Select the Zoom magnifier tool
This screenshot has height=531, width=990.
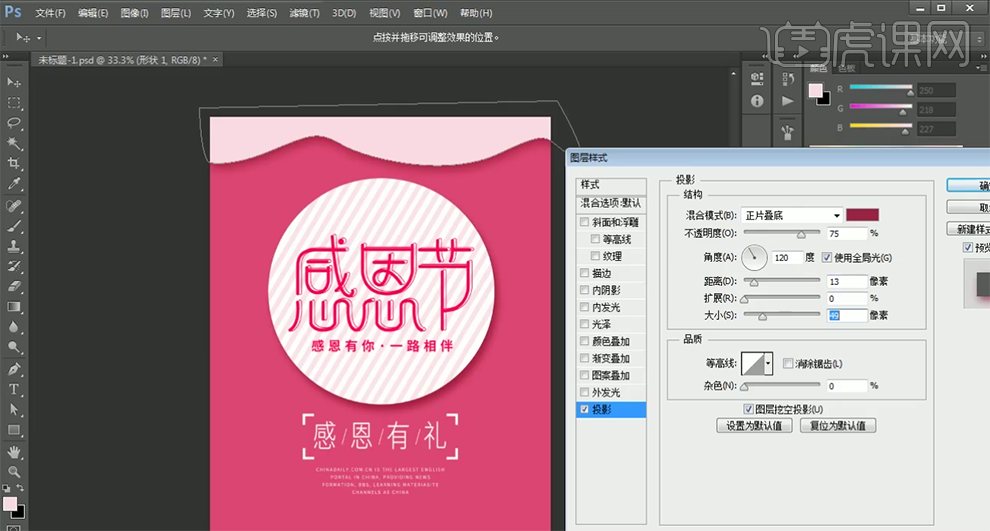(14, 471)
